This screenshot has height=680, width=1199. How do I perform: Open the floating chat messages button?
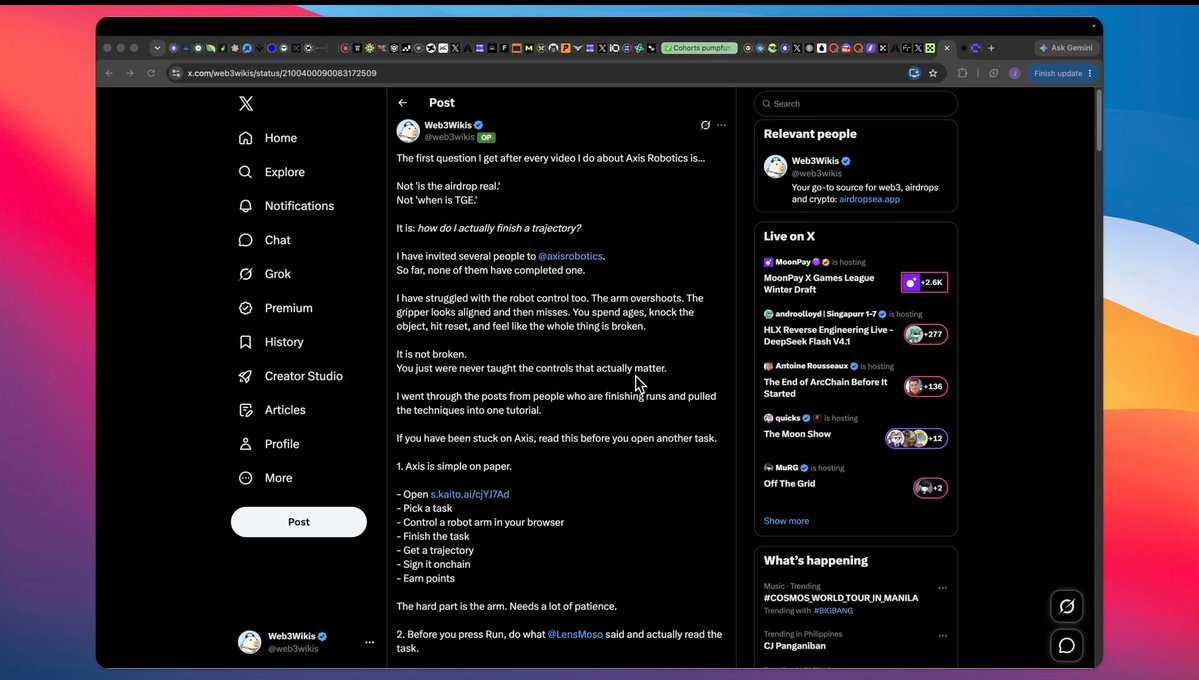pyautogui.click(x=1067, y=646)
